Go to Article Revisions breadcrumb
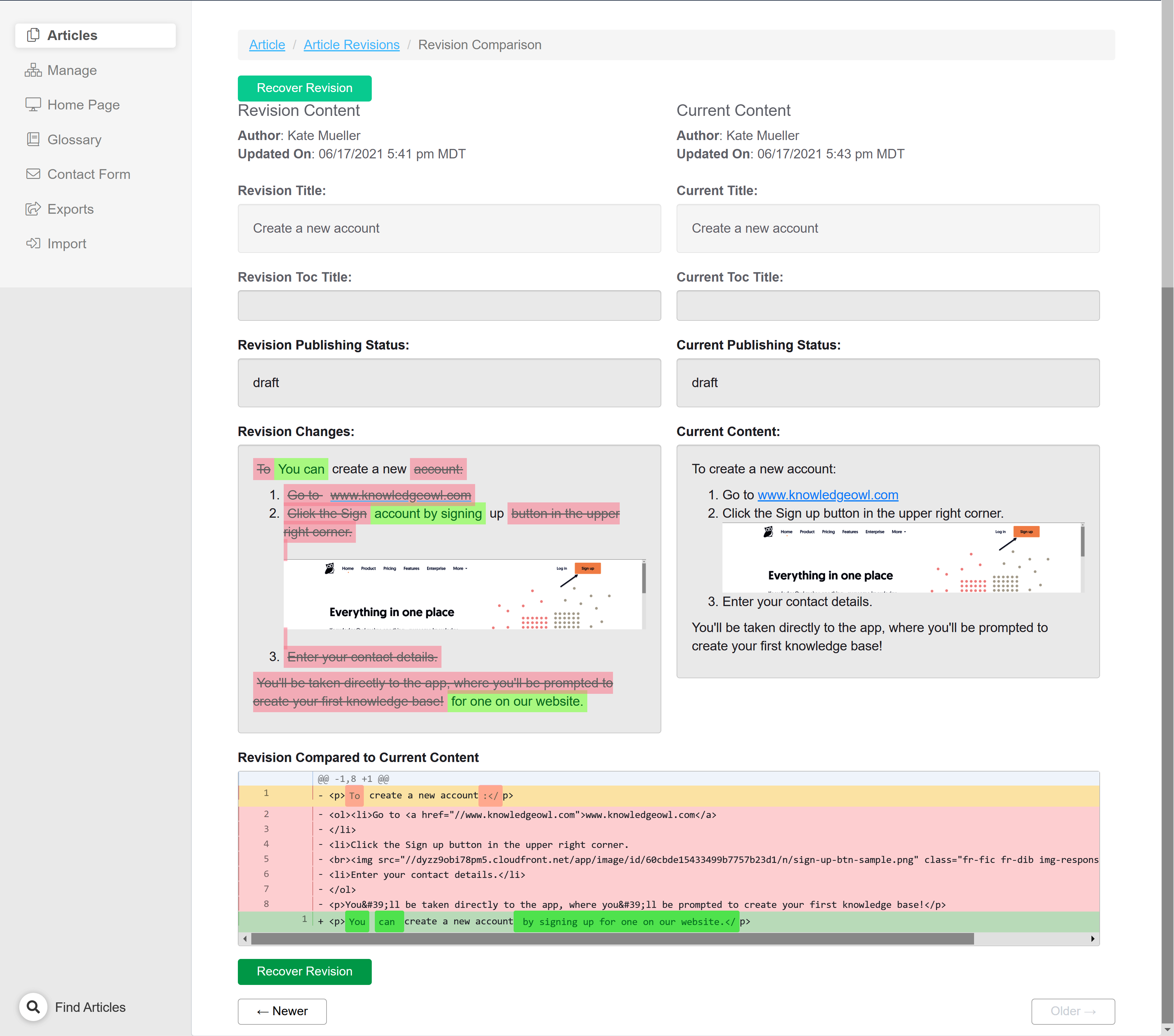The width and height of the screenshot is (1174, 1036). [x=352, y=45]
